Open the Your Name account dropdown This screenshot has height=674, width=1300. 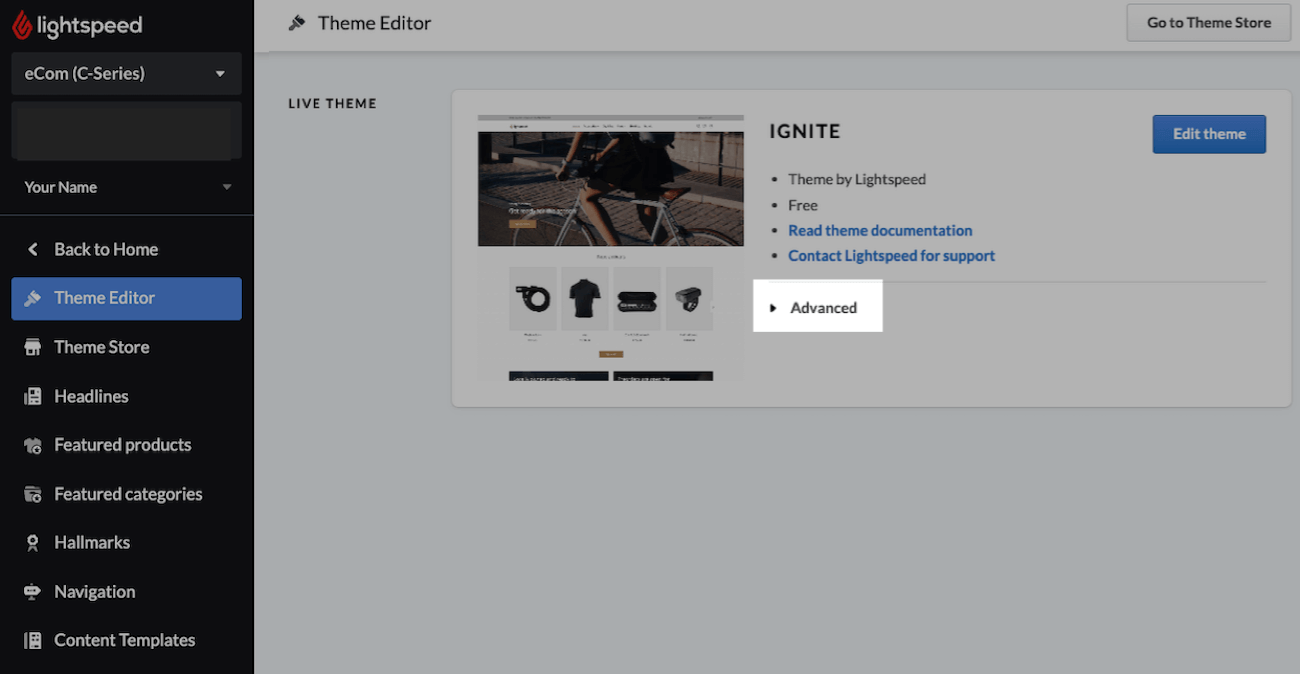click(126, 187)
